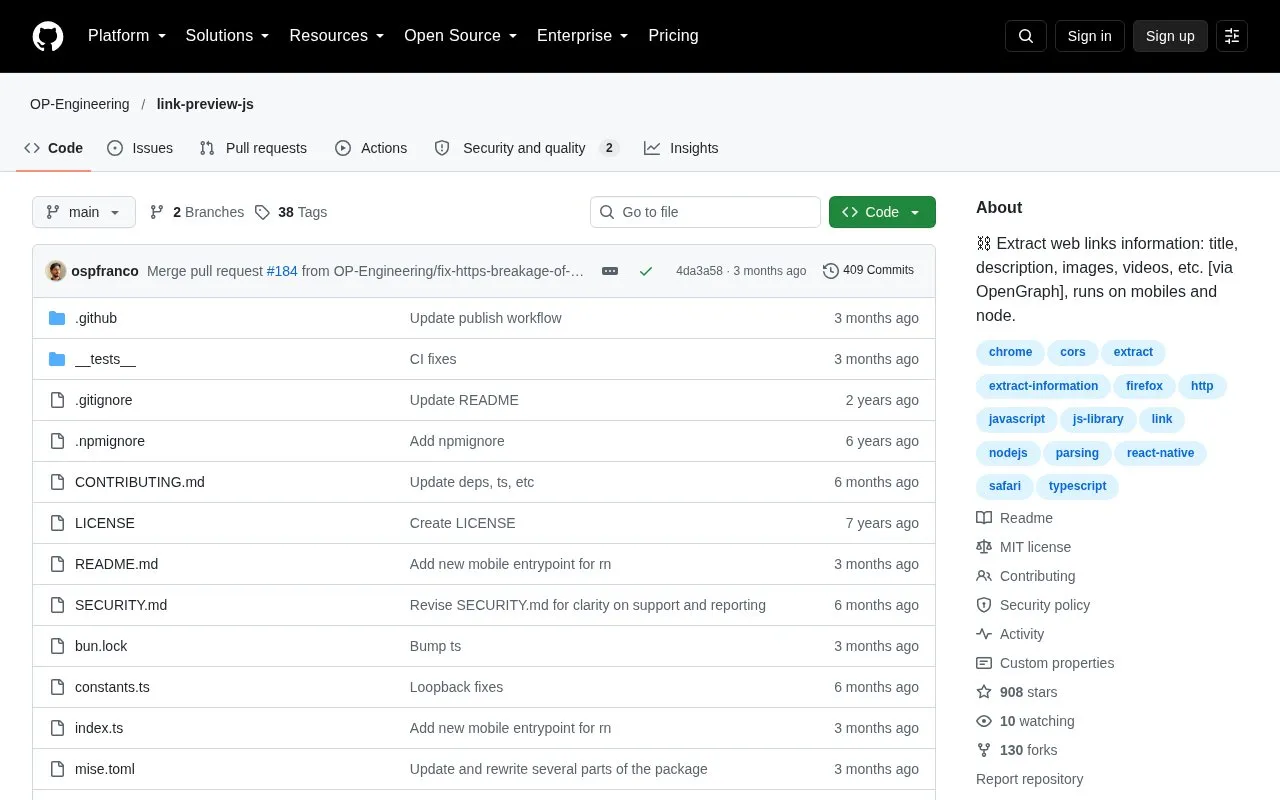Expand the Open Source menu
The height and width of the screenshot is (800, 1280).
461,36
